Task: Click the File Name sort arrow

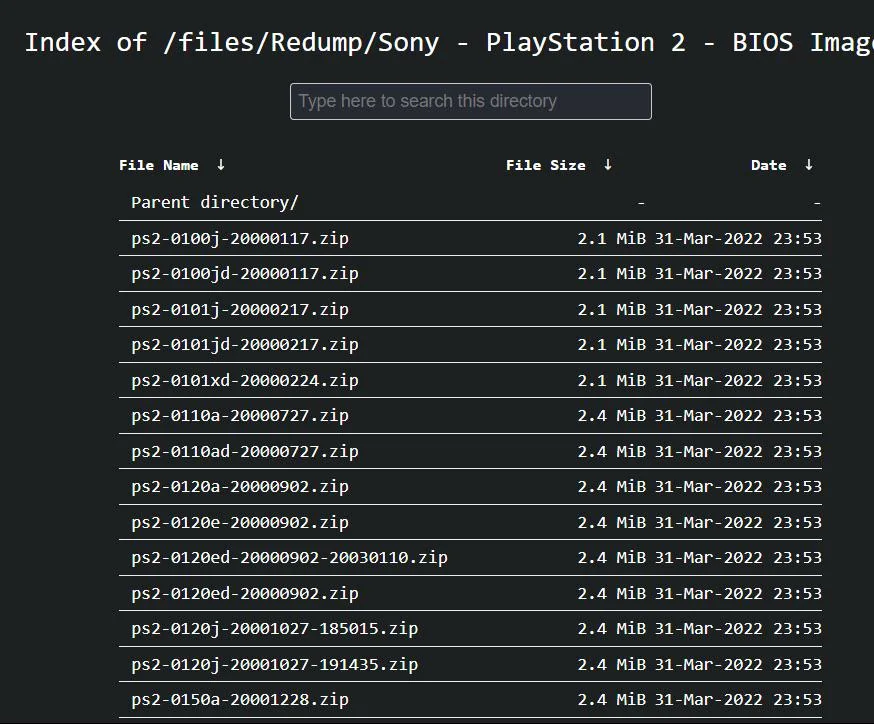Action: pos(219,165)
